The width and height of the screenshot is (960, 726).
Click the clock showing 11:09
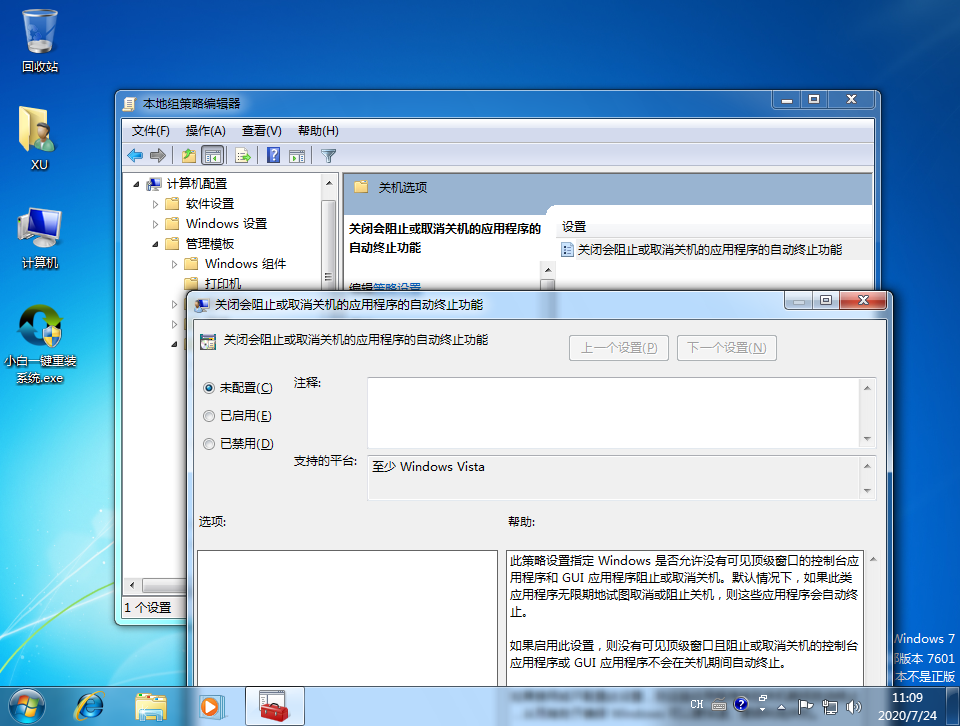tap(907, 698)
